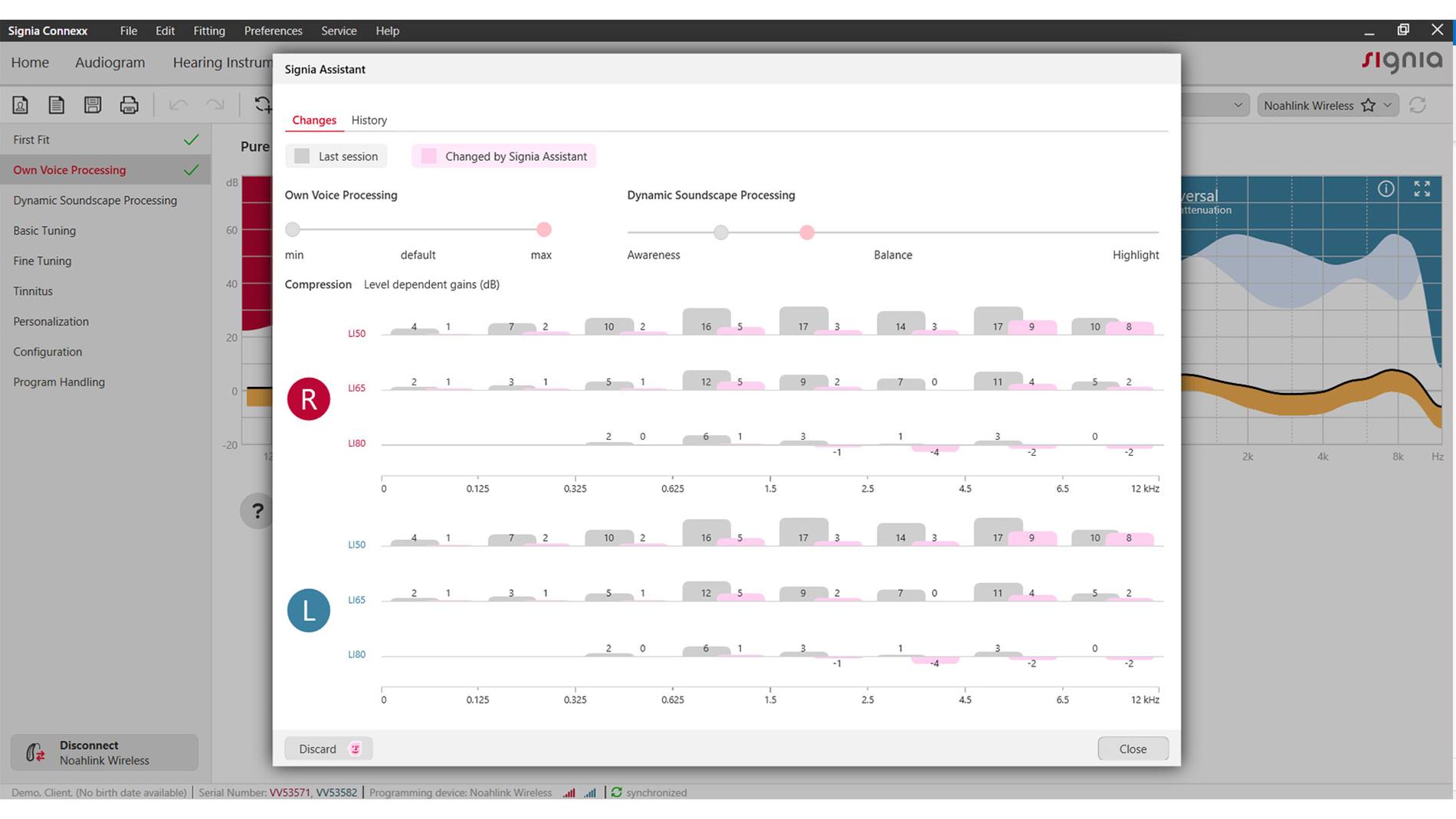Click the Highlight label of soundscape slider
Image resolution: width=1456 pixels, height=819 pixels.
pos(1136,255)
